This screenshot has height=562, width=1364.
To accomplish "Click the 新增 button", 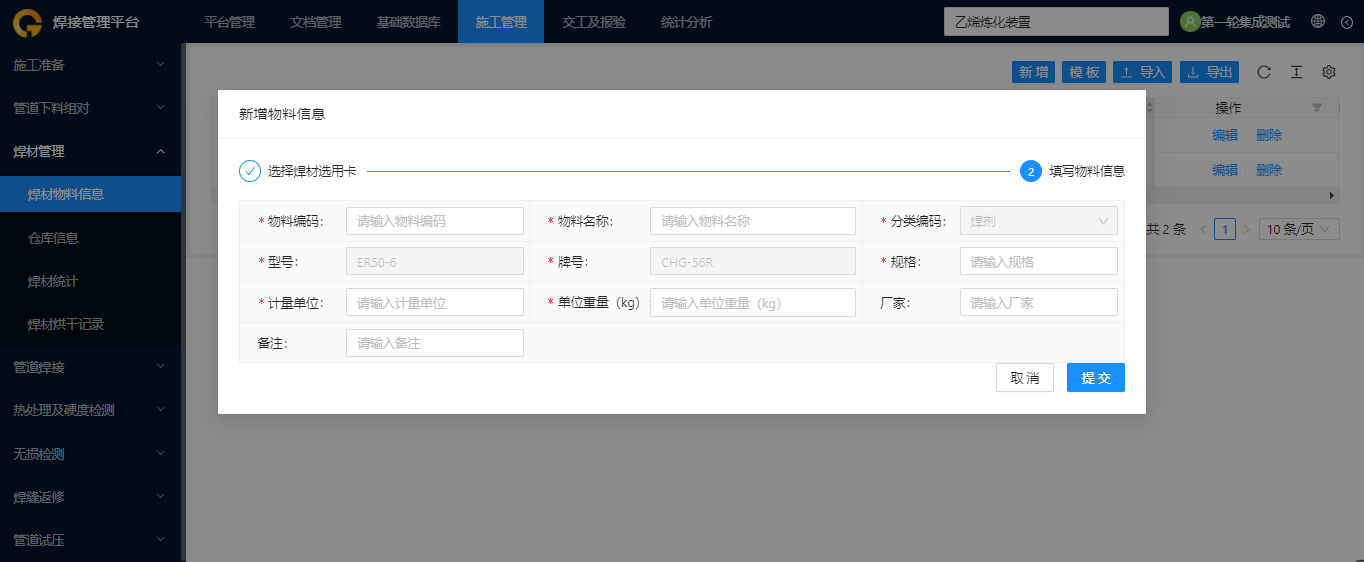I will coord(1033,72).
